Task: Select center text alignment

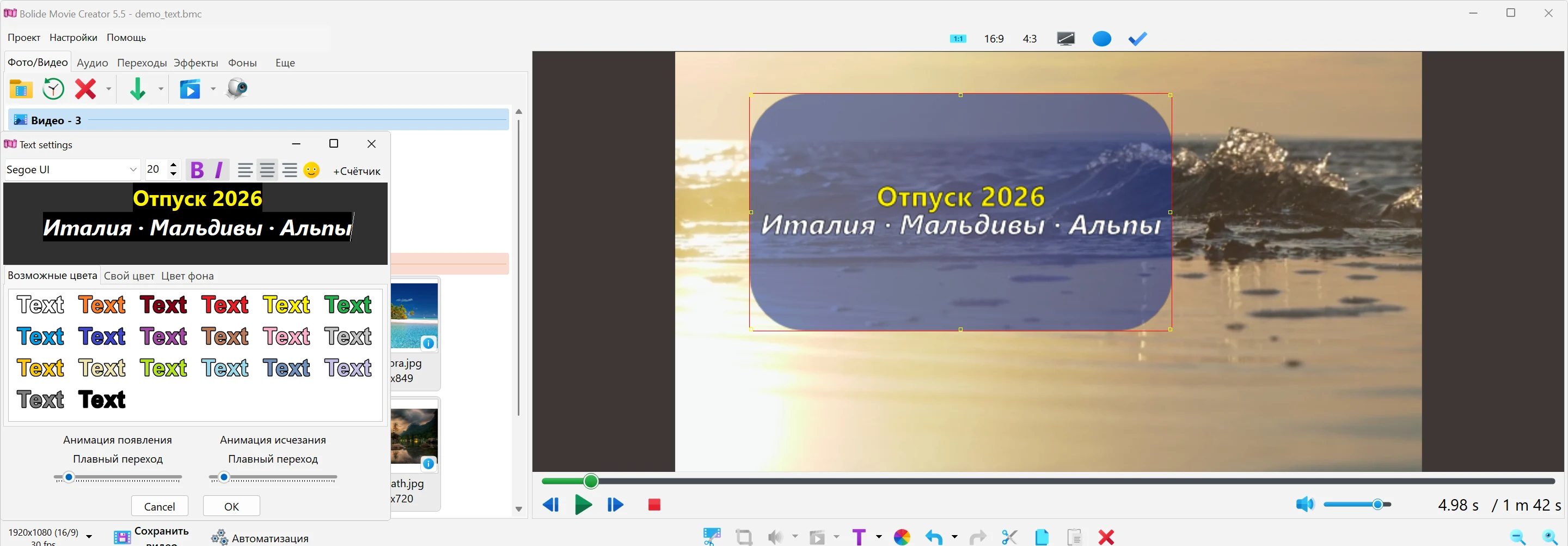Action: [267, 170]
